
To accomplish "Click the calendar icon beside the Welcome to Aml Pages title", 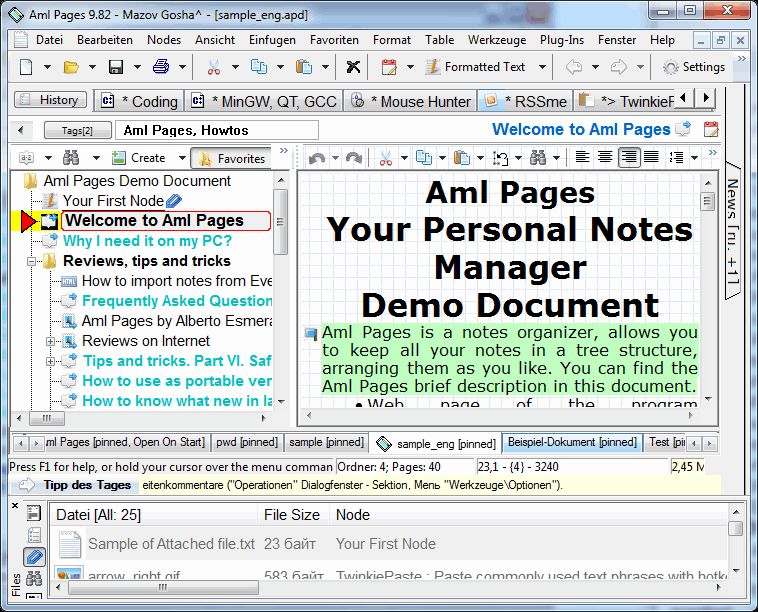I will point(711,129).
